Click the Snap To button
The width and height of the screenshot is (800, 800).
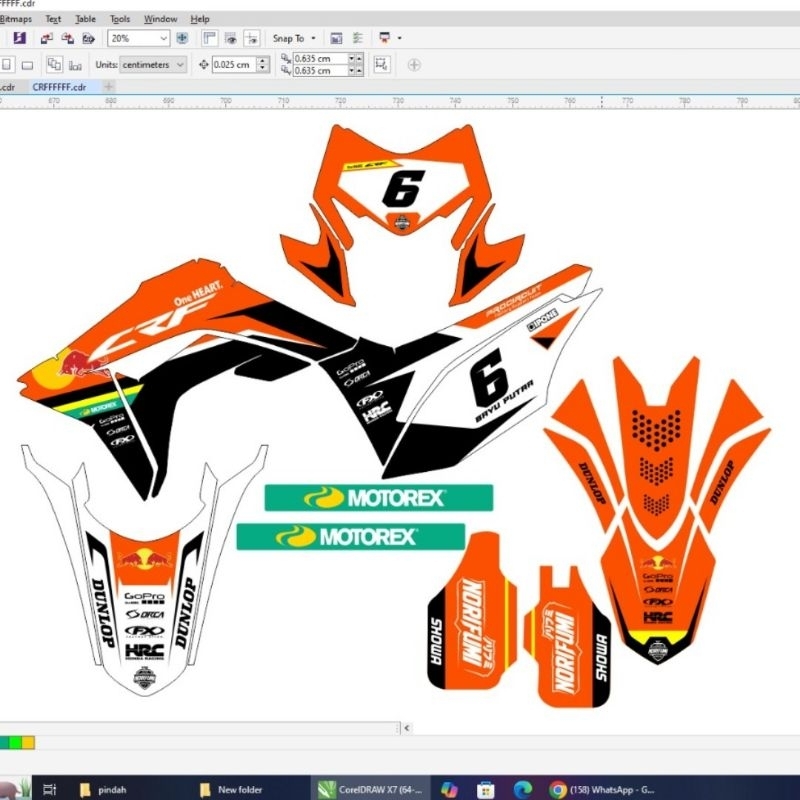[x=289, y=38]
